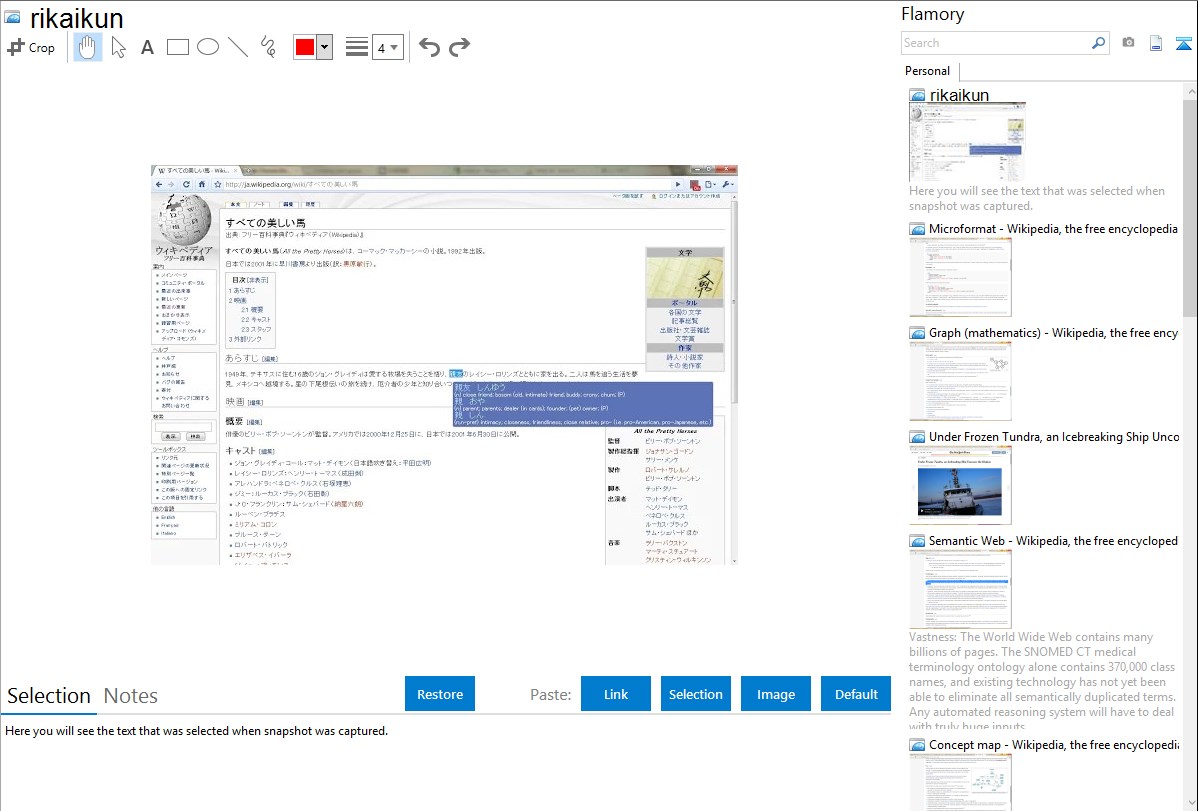Click the document page icon in Flamory header

click(1156, 43)
